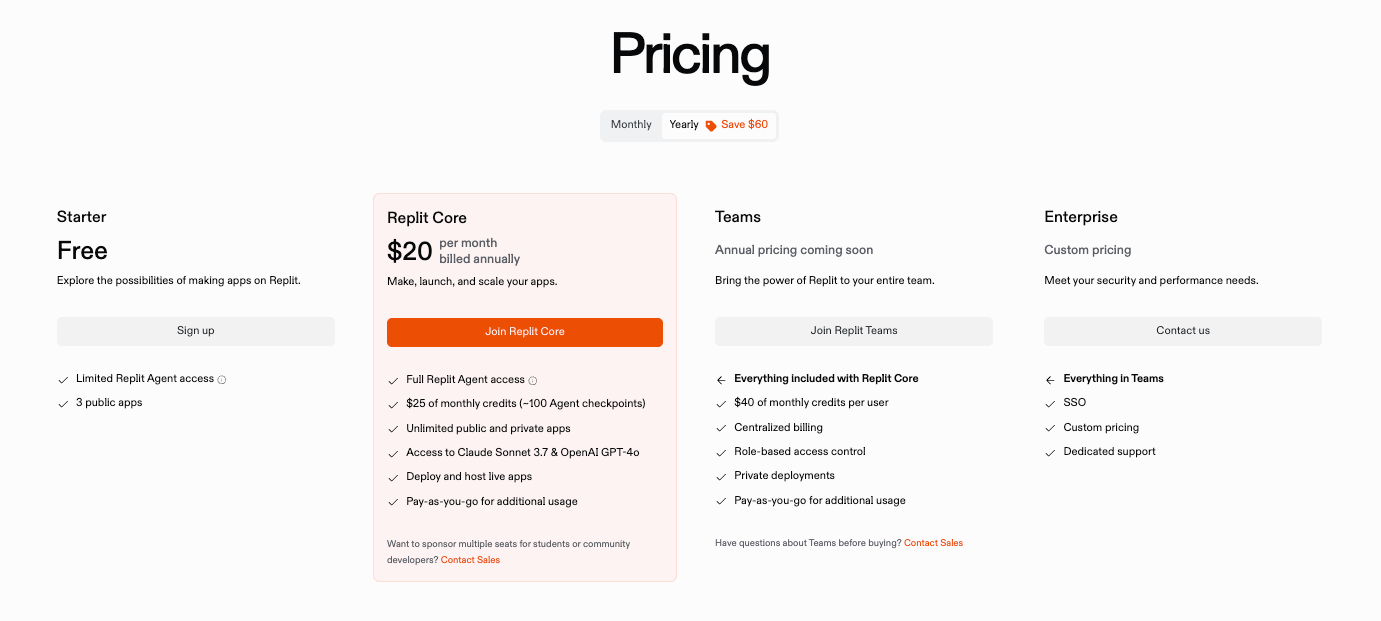Image resolution: width=1381 pixels, height=621 pixels.
Task: Open info icon beside Full Replit Agent access
Action: click(x=533, y=381)
